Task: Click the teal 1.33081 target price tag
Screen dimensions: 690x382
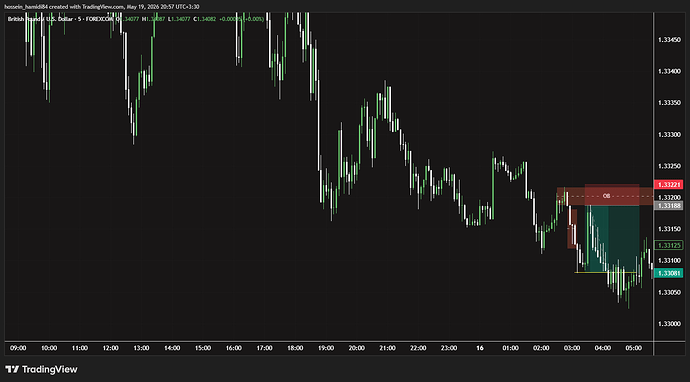Action: click(x=668, y=273)
